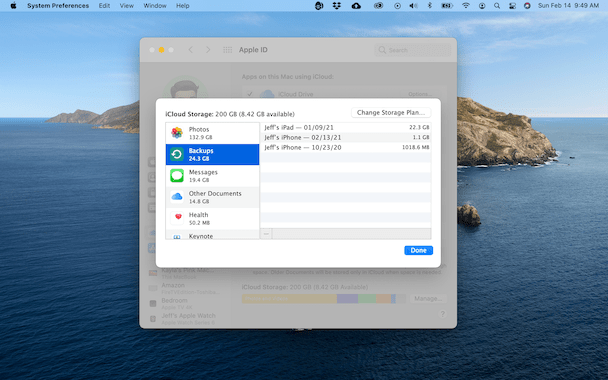Click the purple segment of storage bar
Viewport: 608px width, 380px height.
(x=347, y=299)
